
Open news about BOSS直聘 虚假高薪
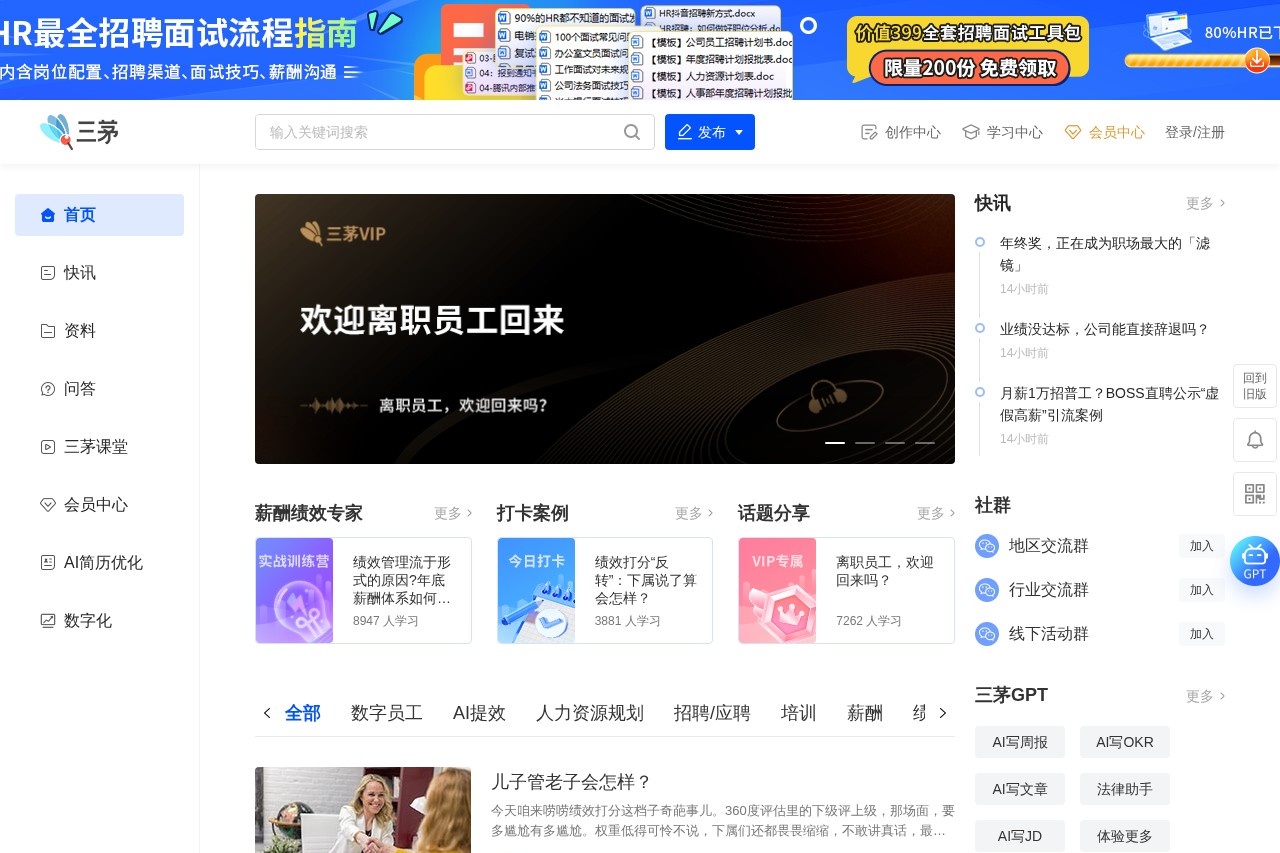1109,404
